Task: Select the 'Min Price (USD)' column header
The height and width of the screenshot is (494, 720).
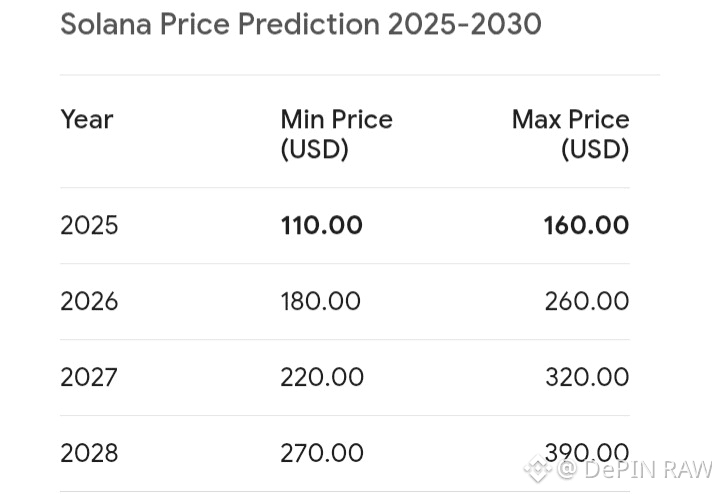Action: pyautogui.click(x=336, y=134)
